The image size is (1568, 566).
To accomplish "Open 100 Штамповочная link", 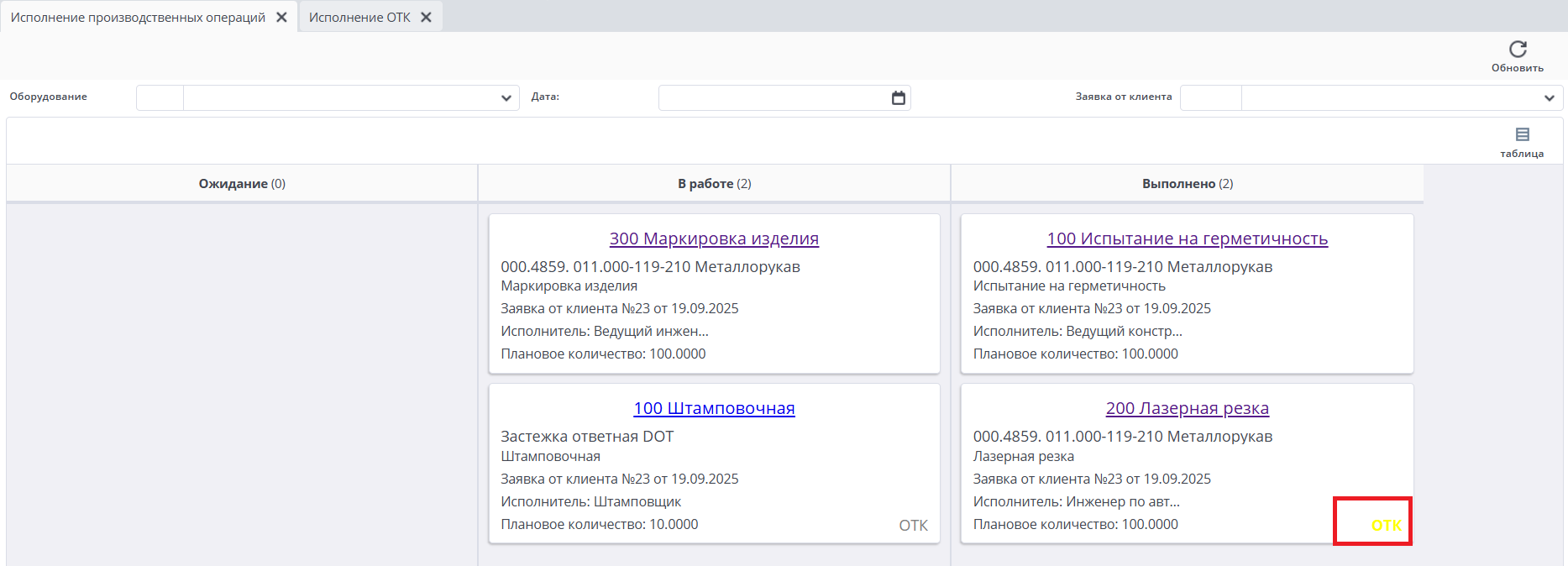I will click(714, 408).
